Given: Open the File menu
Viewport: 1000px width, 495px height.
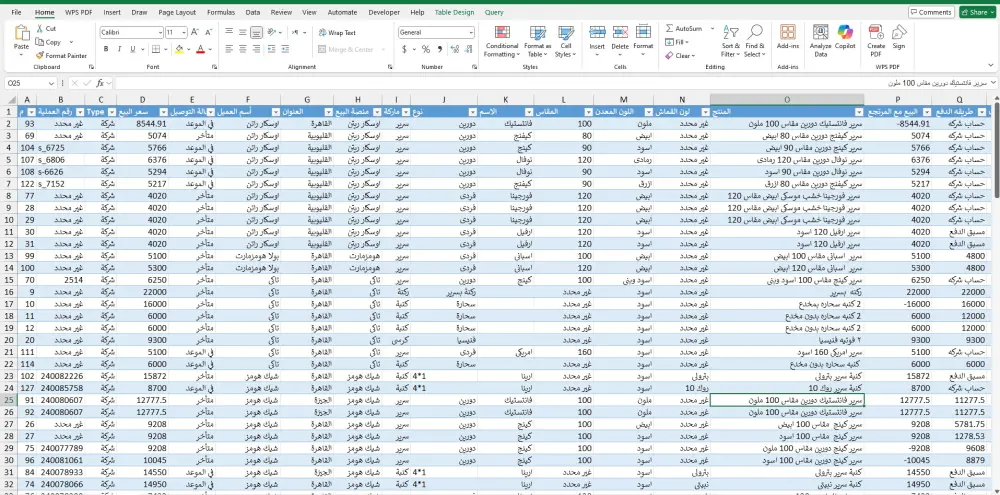Looking at the screenshot, I should pos(16,12).
